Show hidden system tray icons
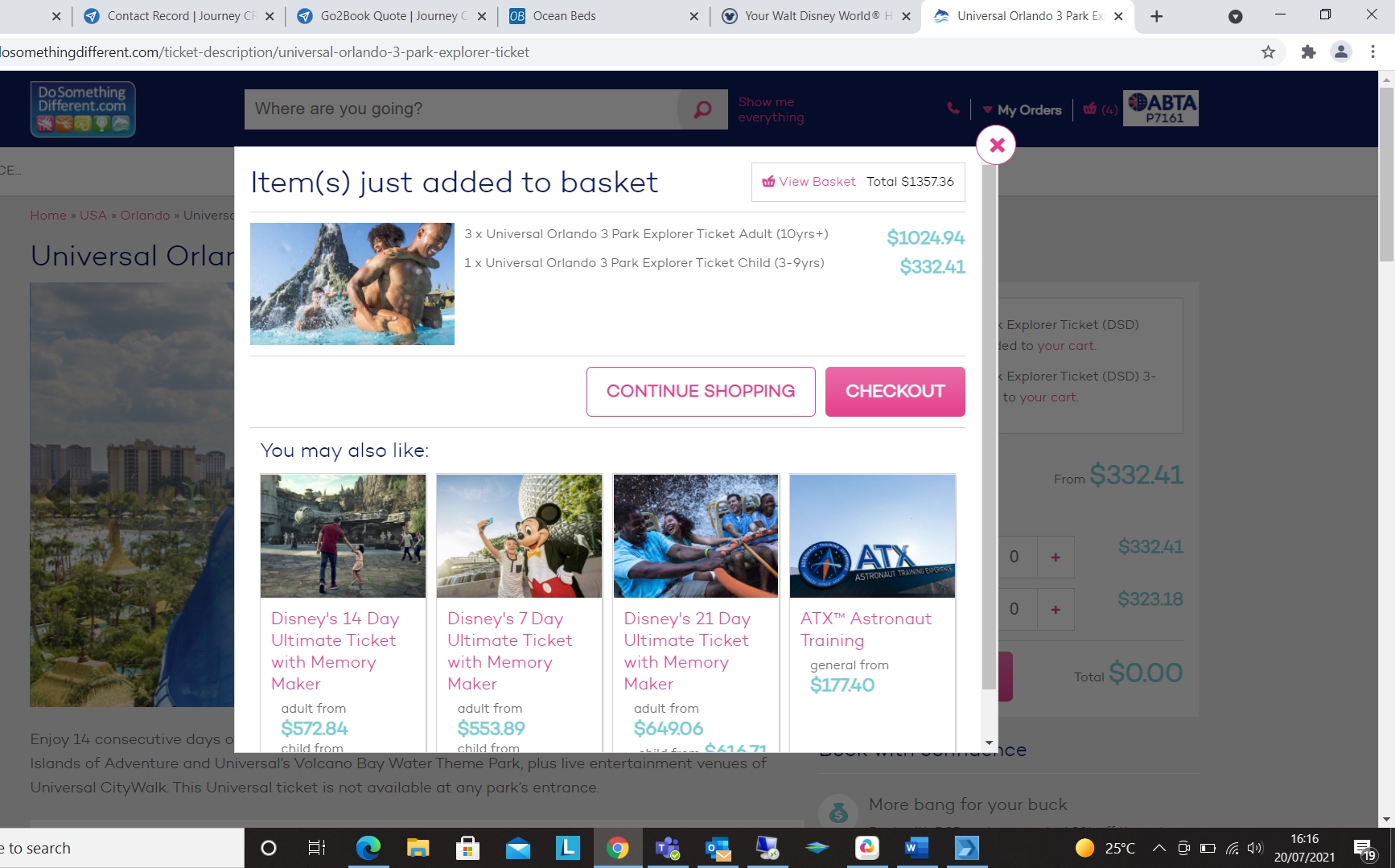Viewport: 1395px width, 868px height. click(x=1159, y=848)
